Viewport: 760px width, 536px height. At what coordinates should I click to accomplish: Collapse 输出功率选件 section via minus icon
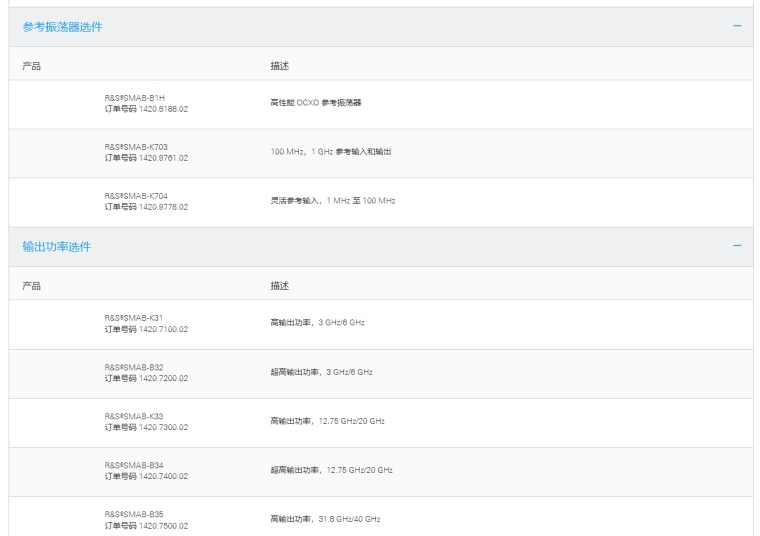point(737,246)
